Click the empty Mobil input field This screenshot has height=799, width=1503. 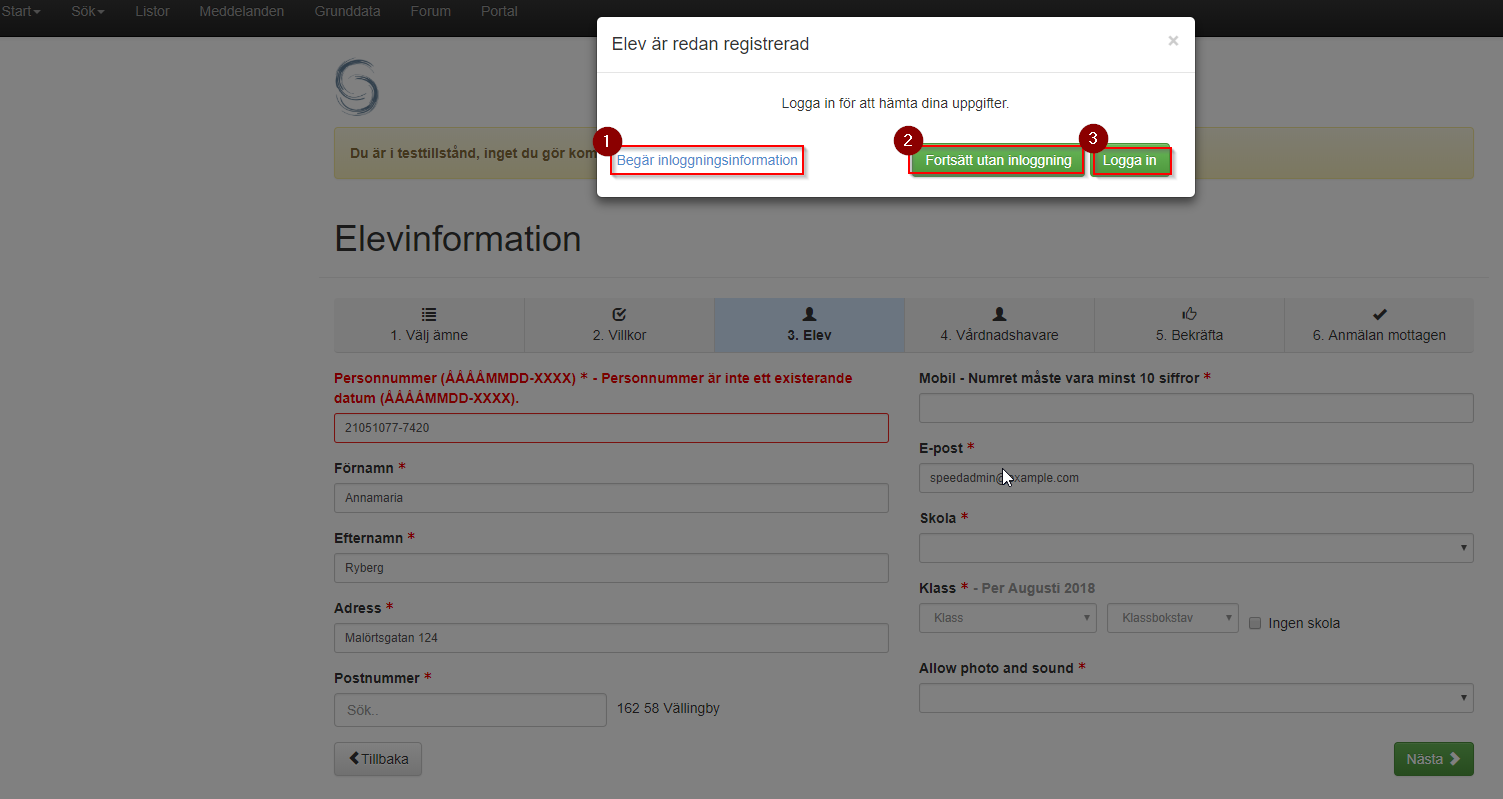pyautogui.click(x=1196, y=408)
